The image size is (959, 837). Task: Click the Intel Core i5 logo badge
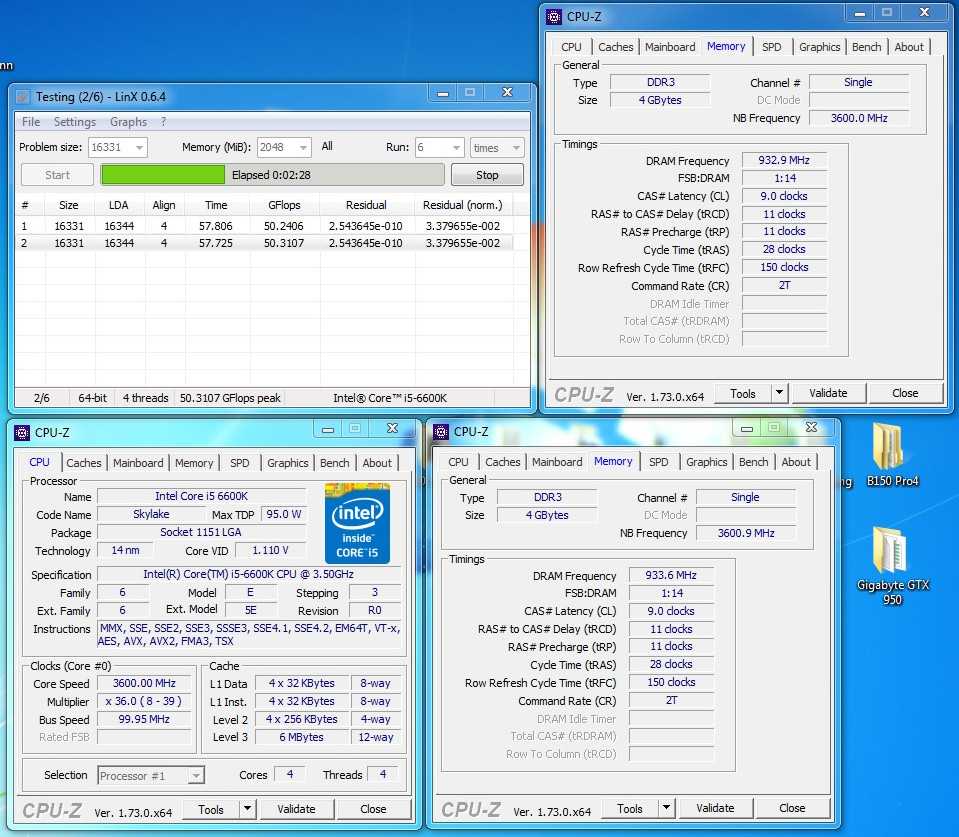pyautogui.click(x=357, y=523)
